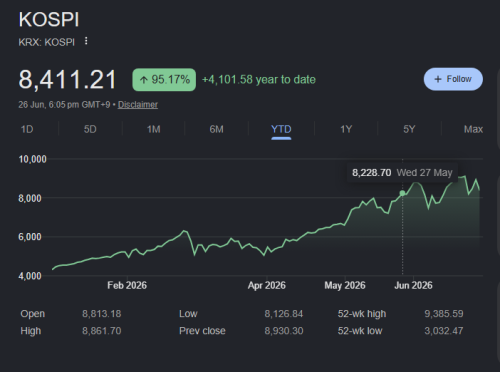Click the Prev close label
The image size is (500, 372).
202,331
